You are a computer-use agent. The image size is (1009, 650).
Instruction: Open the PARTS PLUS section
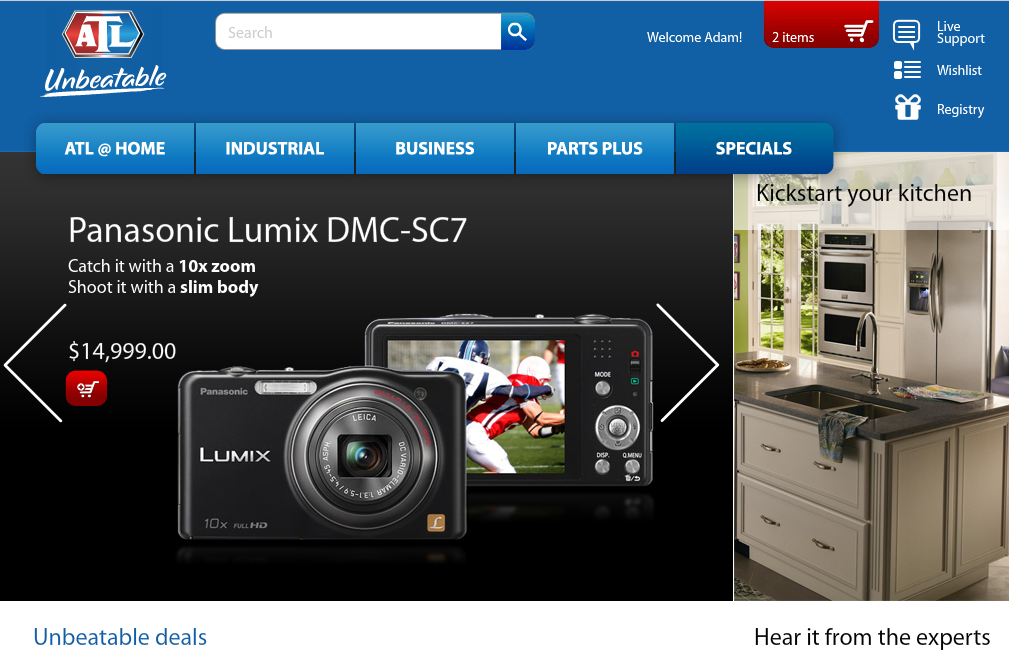(595, 149)
